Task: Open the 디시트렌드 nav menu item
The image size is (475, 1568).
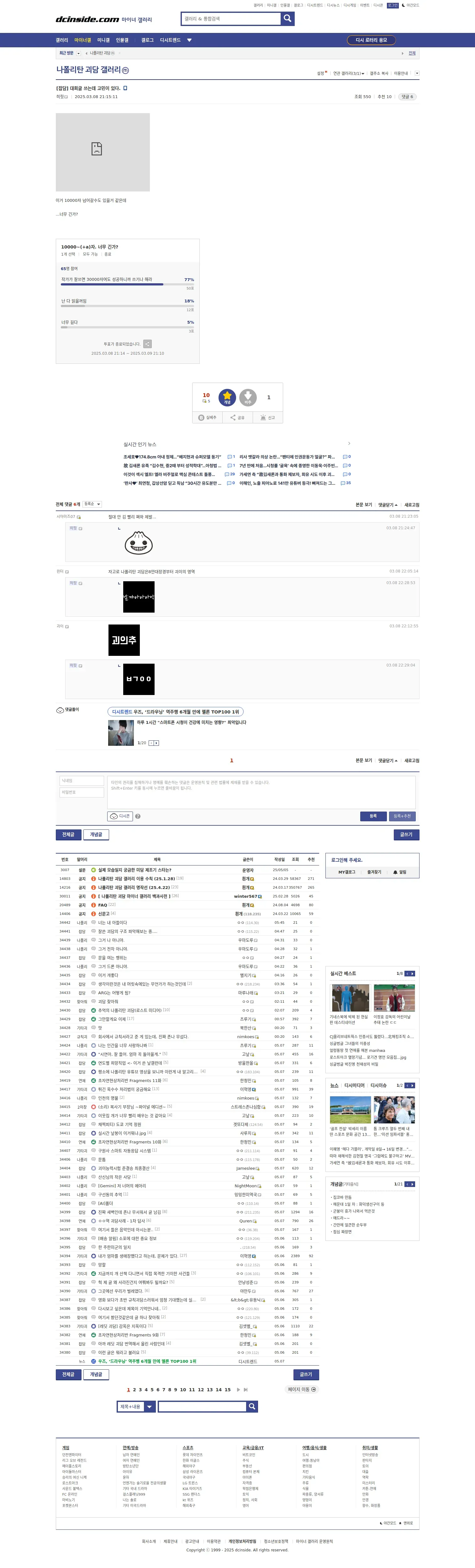Action: point(171,40)
